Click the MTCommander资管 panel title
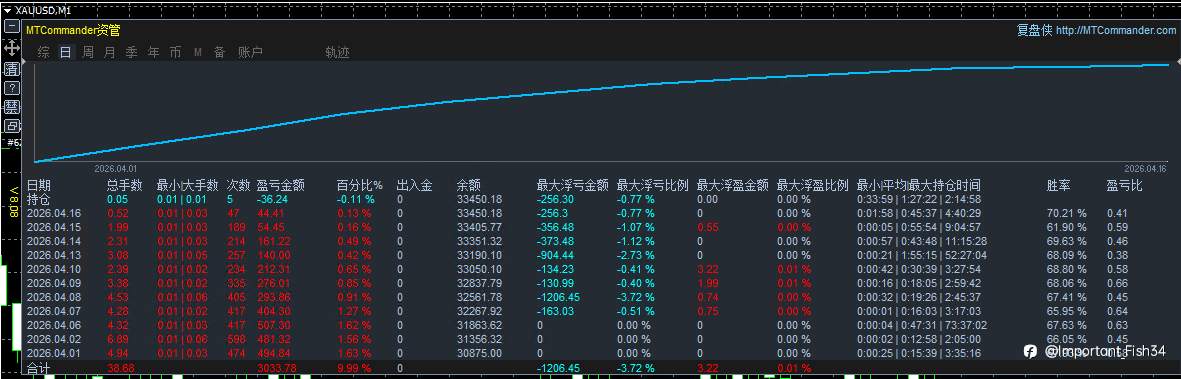 pyautogui.click(x=73, y=30)
